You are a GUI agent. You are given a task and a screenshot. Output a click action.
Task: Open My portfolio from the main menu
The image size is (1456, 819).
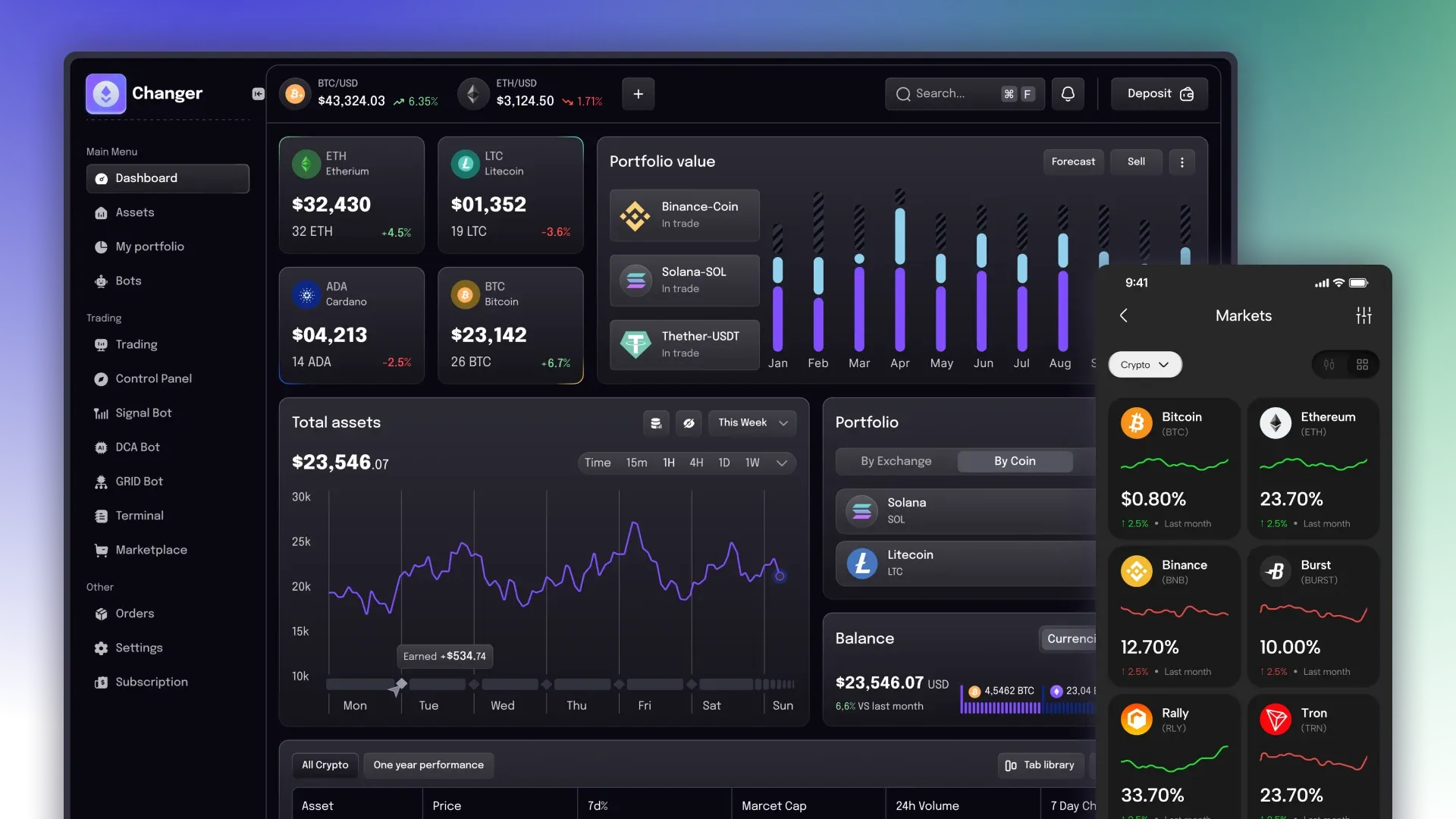149,246
